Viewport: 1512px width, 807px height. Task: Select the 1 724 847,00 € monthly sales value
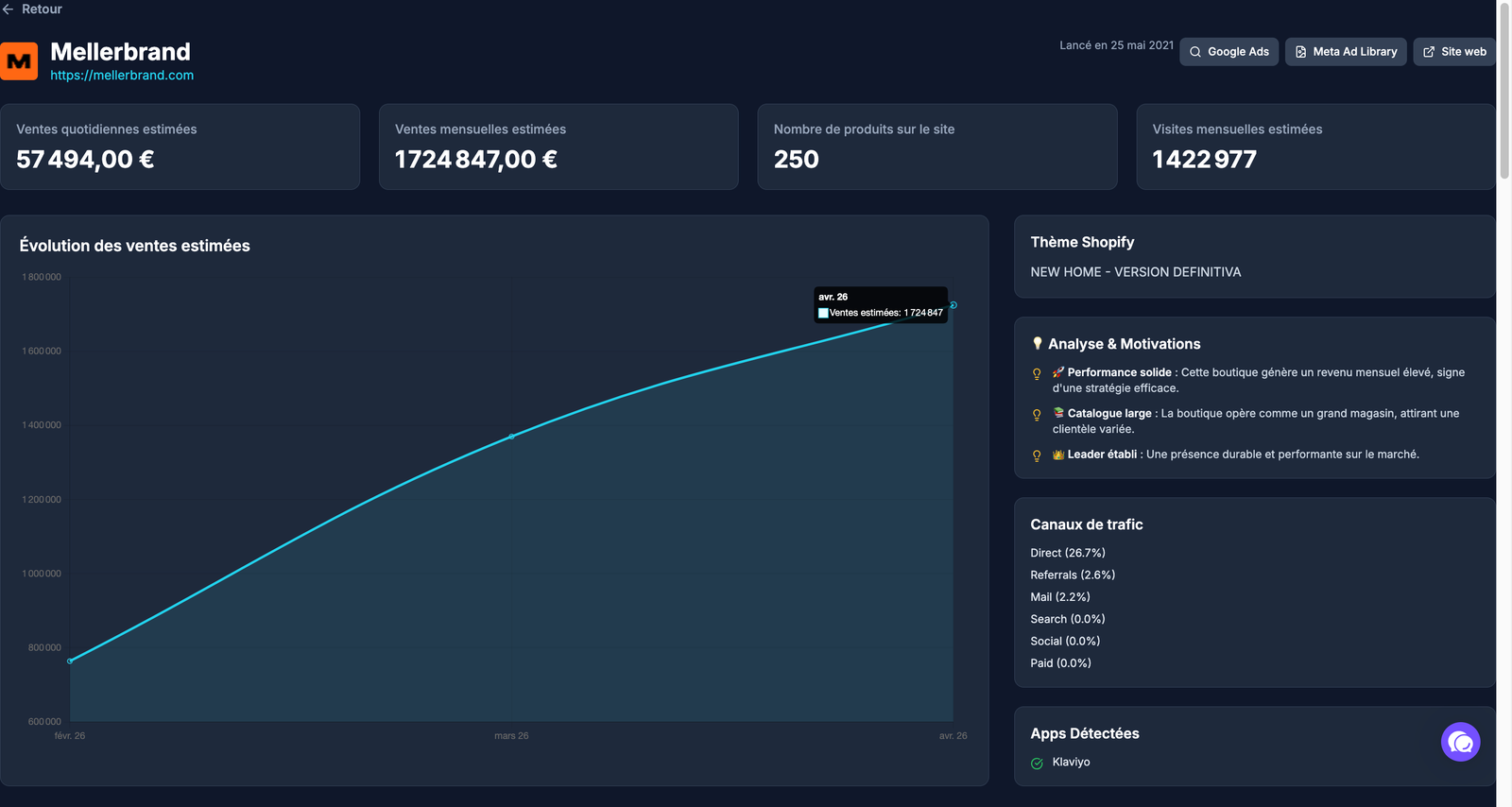click(476, 160)
